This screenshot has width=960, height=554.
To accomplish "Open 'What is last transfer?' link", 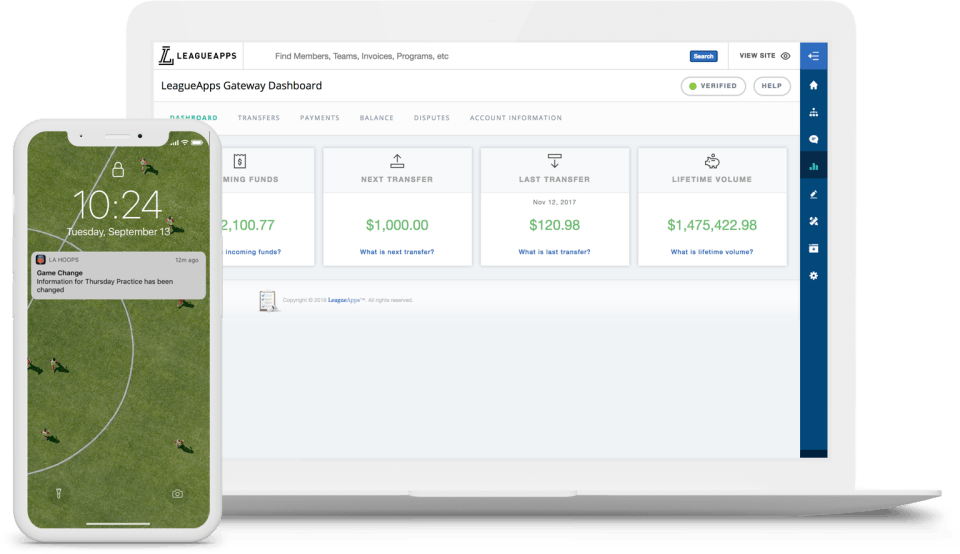I will (x=554, y=252).
